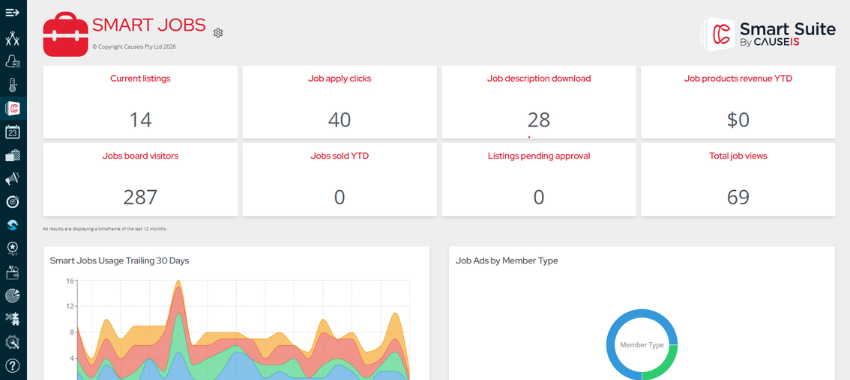Expand the sidebar with the arrow menu icon
The image size is (850, 380).
coord(12,12)
